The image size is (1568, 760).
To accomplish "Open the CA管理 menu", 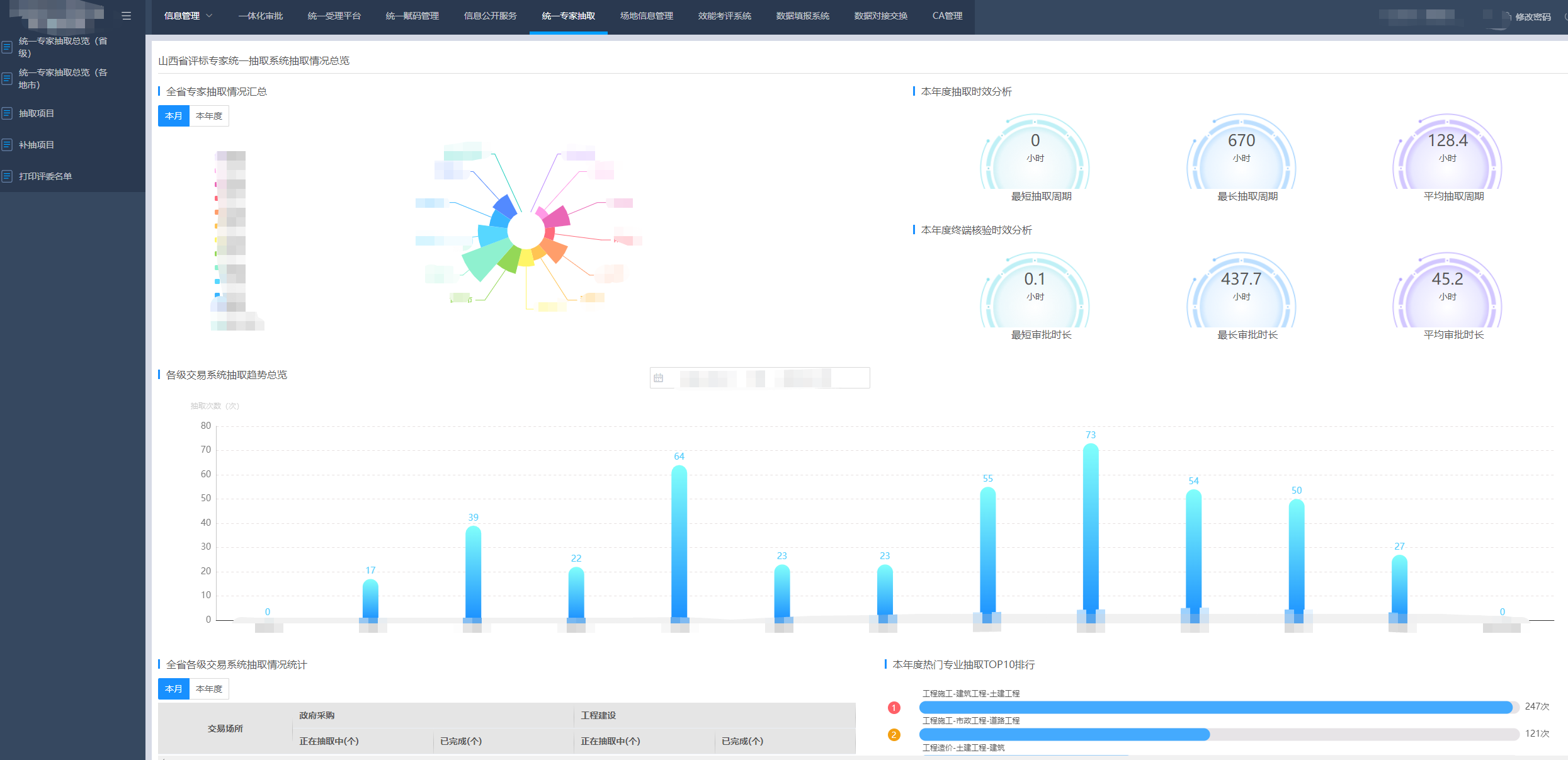I will pos(948,16).
